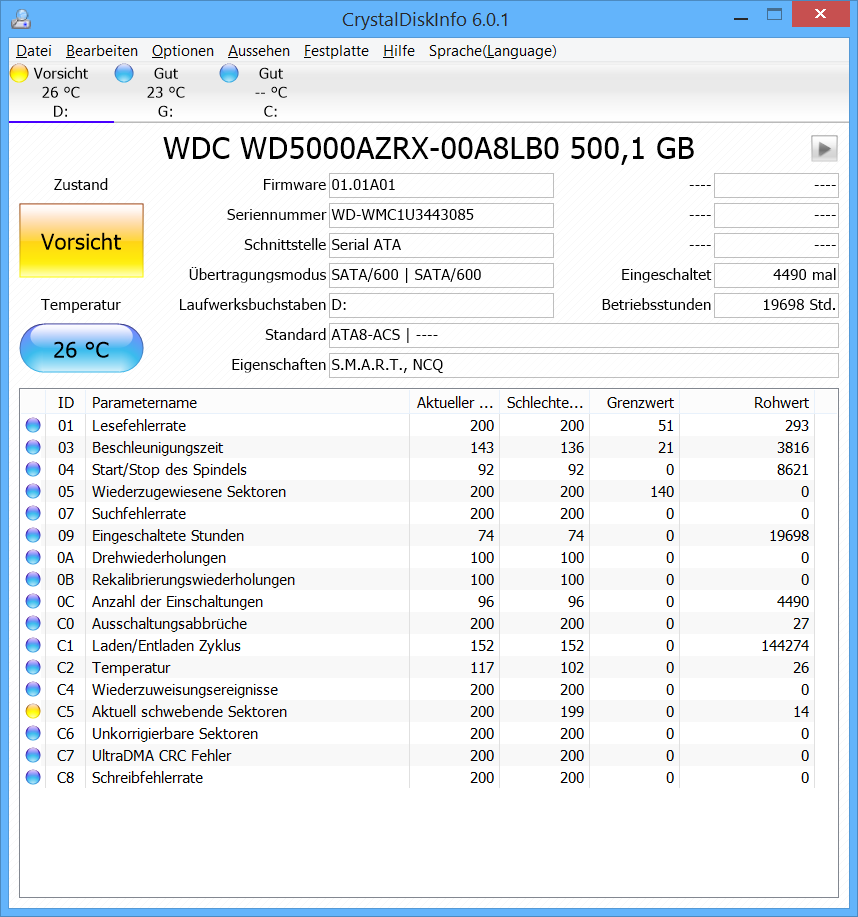The image size is (858, 917).
Task: Click the ID column header
Action: coord(66,402)
